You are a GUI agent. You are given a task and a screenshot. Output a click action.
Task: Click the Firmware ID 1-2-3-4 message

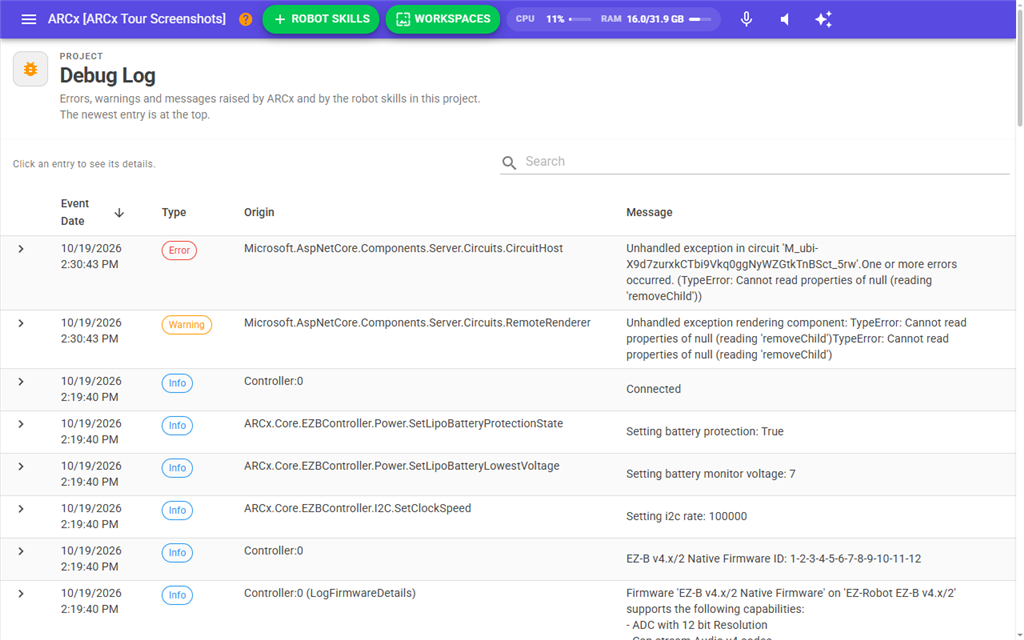coord(773,559)
